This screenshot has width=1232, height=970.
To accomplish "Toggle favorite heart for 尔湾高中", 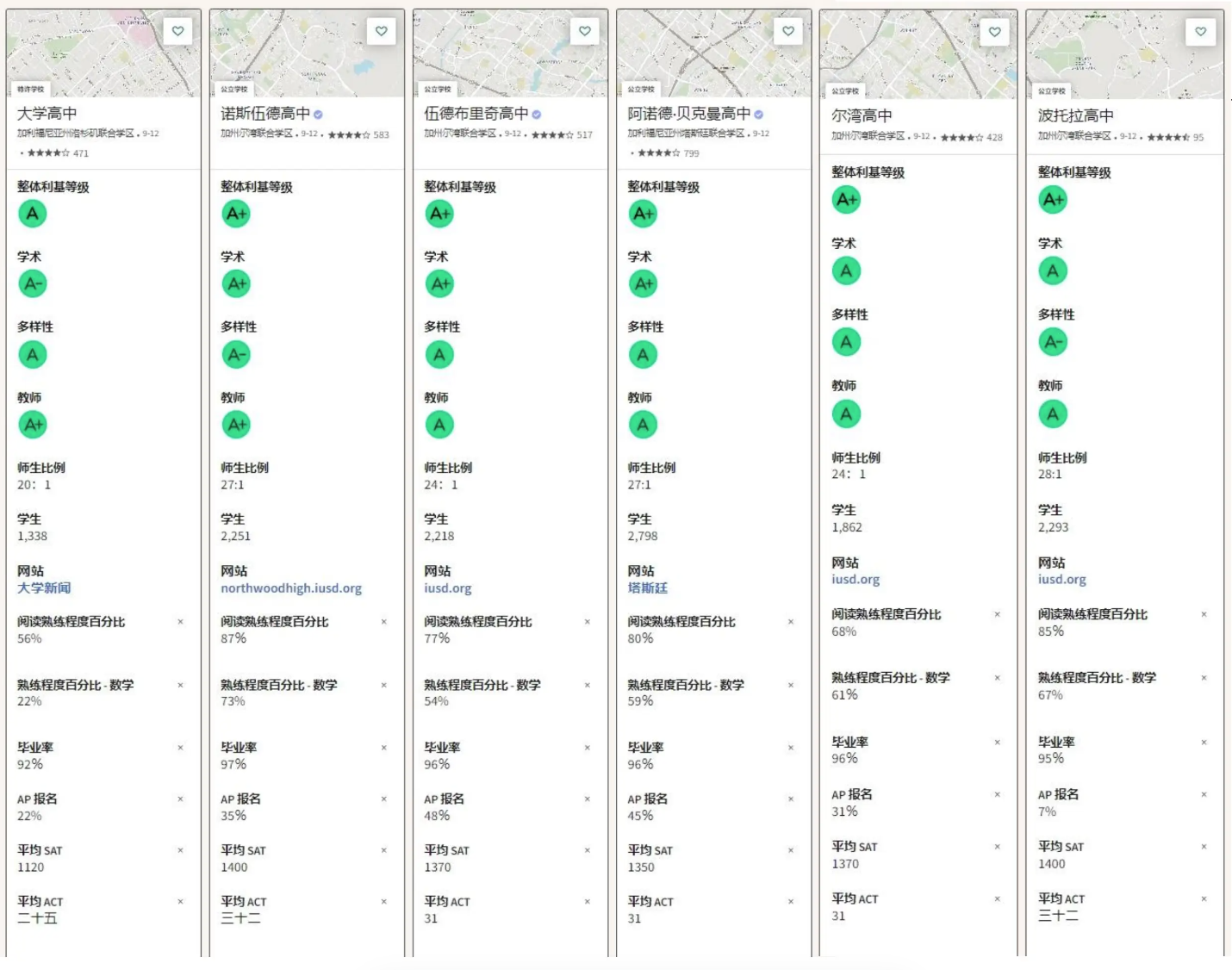I will click(994, 32).
